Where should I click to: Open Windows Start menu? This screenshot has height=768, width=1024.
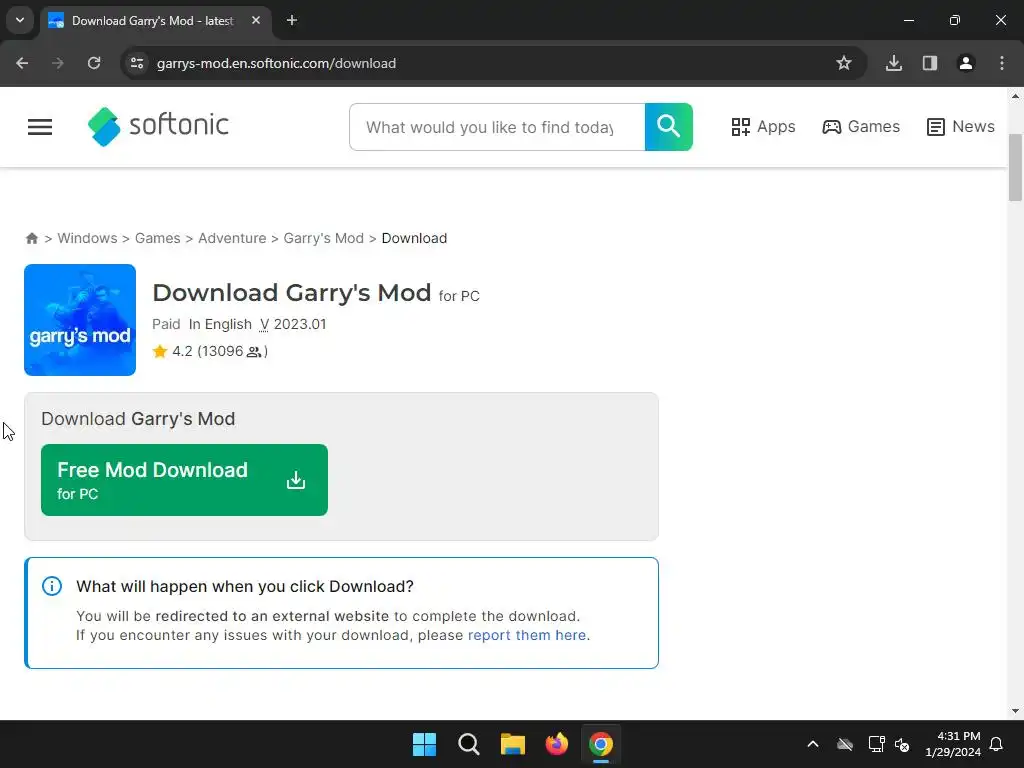(x=424, y=744)
